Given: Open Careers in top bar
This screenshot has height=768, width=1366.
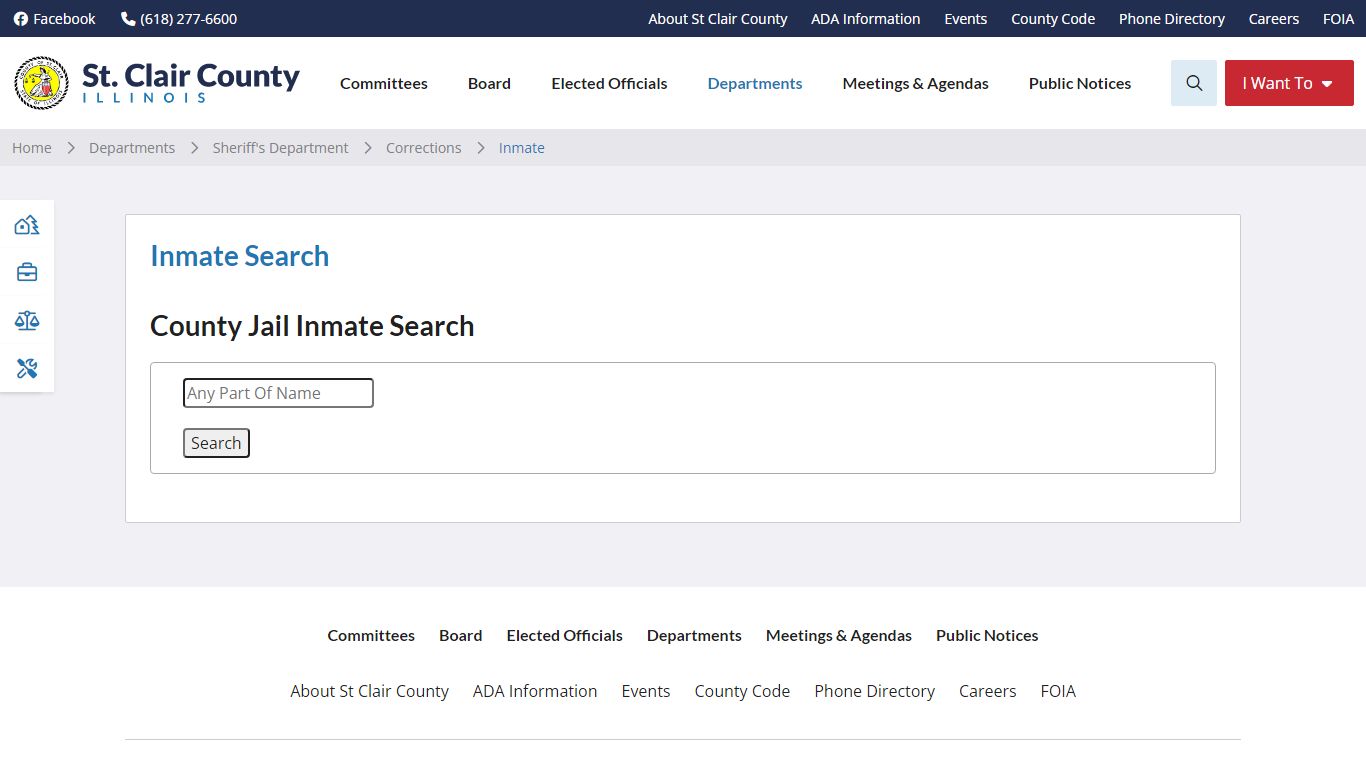Looking at the screenshot, I should tap(1274, 19).
